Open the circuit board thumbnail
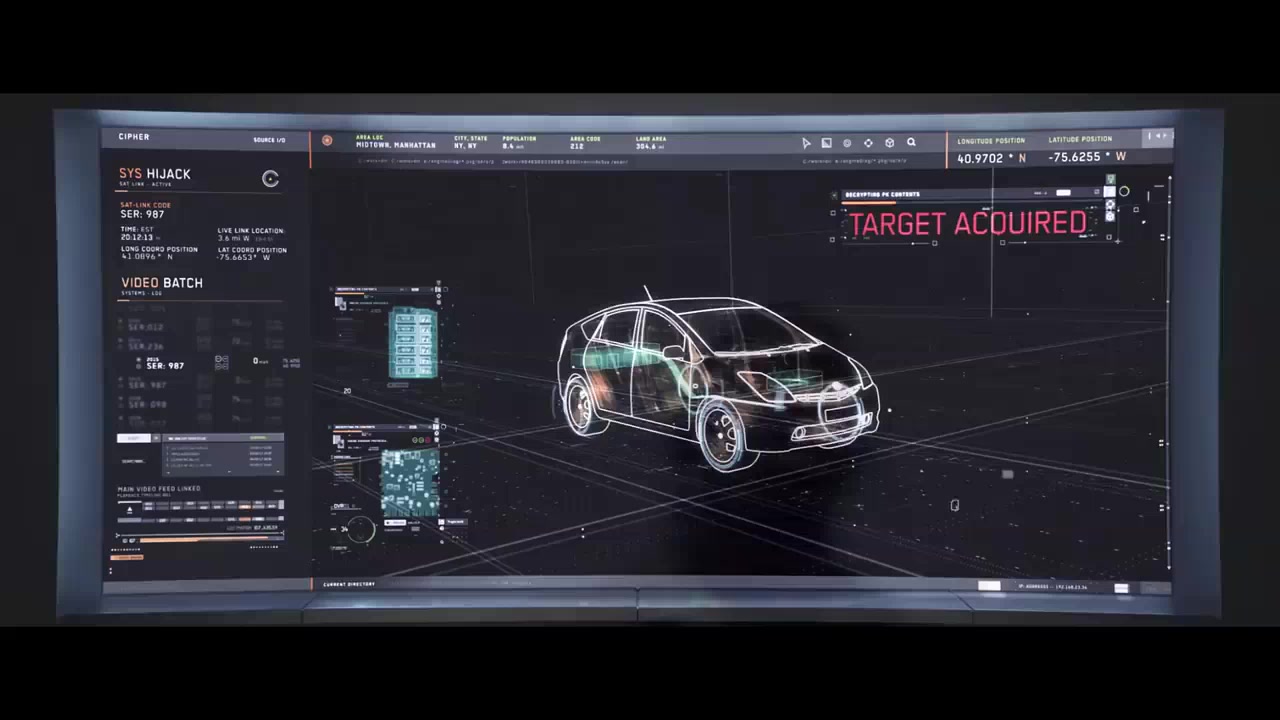Image resolution: width=1280 pixels, height=720 pixels. tap(410, 482)
